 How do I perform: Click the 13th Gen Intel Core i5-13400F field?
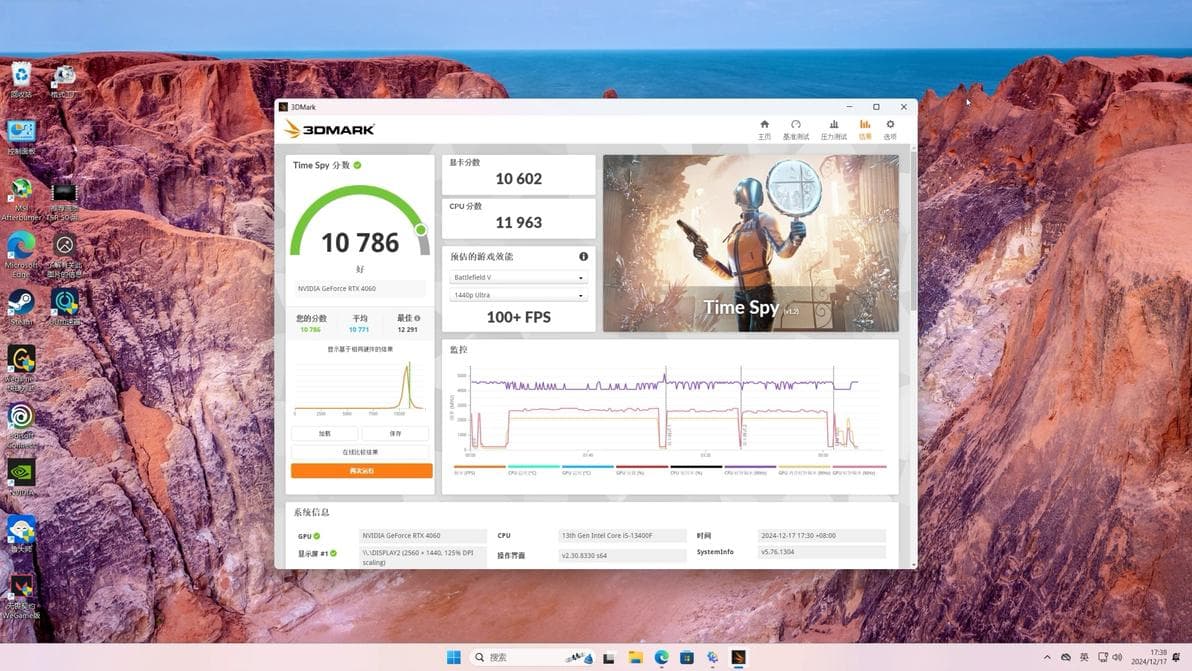[x=622, y=536]
